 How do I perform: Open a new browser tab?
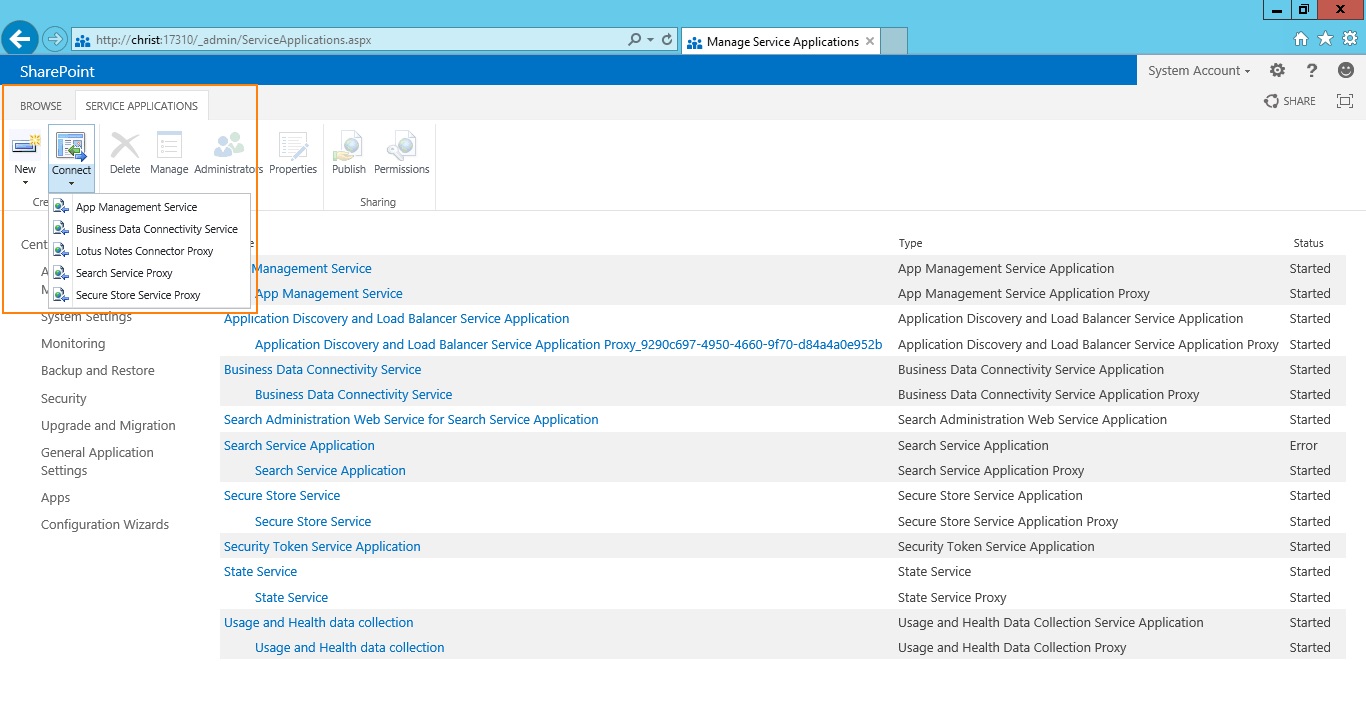pos(894,41)
